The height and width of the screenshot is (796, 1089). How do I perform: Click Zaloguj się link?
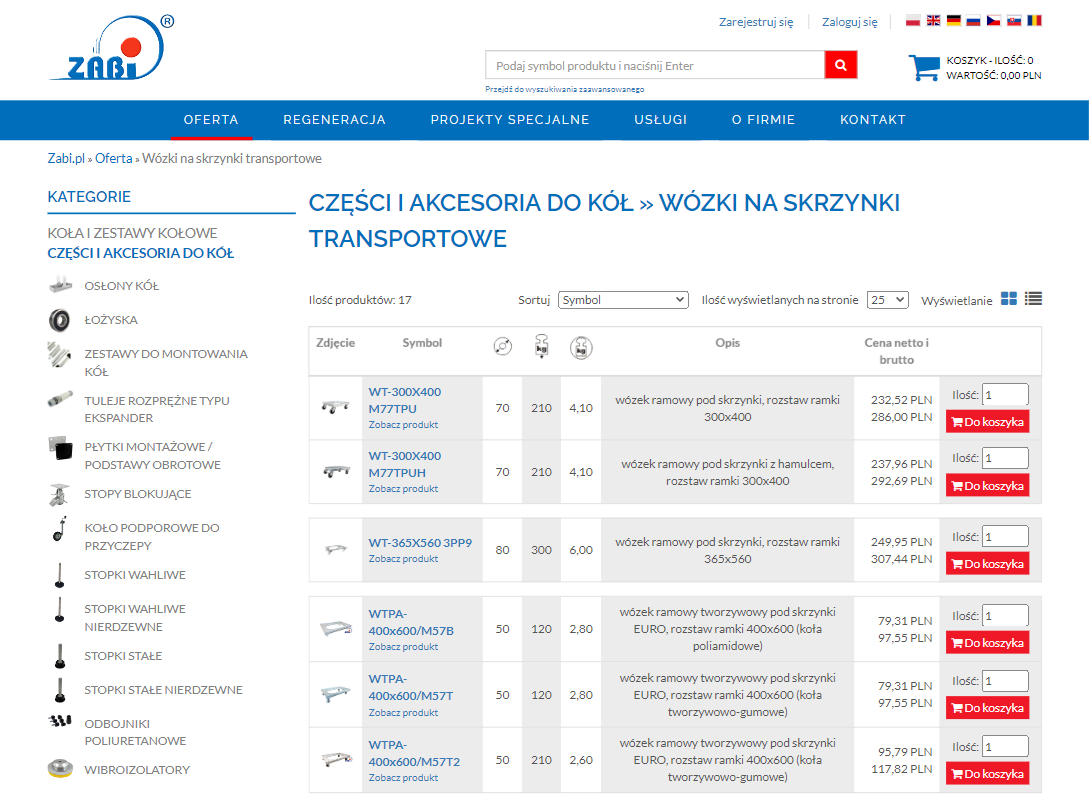(x=849, y=22)
